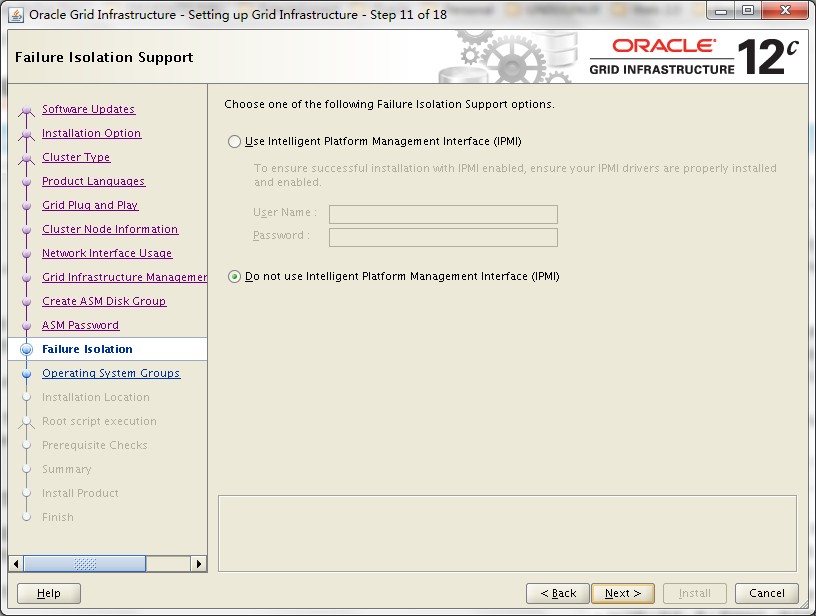Click current step bullet beside Failure Isolation
The height and width of the screenshot is (616, 816).
pyautogui.click(x=27, y=349)
